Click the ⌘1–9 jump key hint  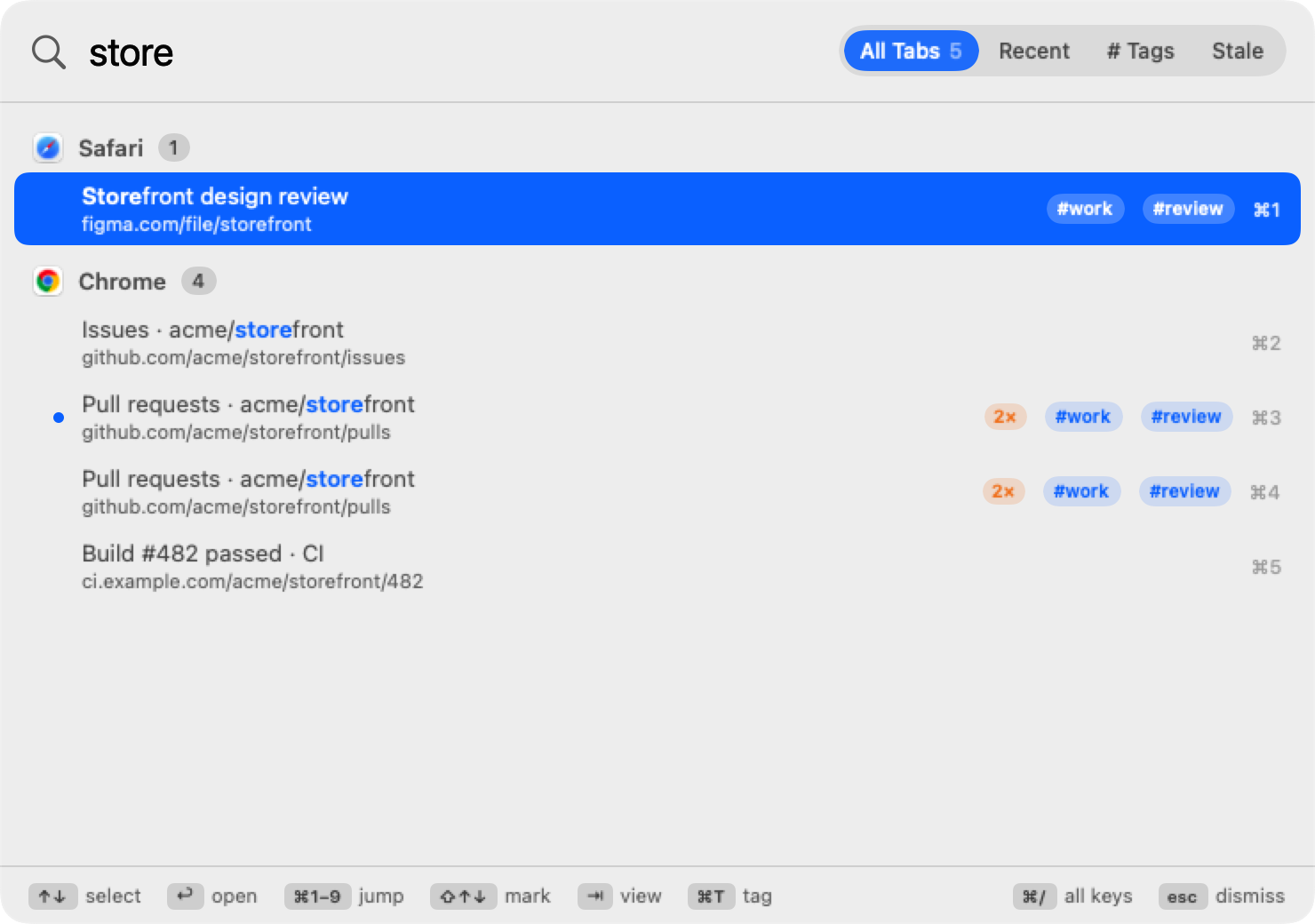pos(317,896)
